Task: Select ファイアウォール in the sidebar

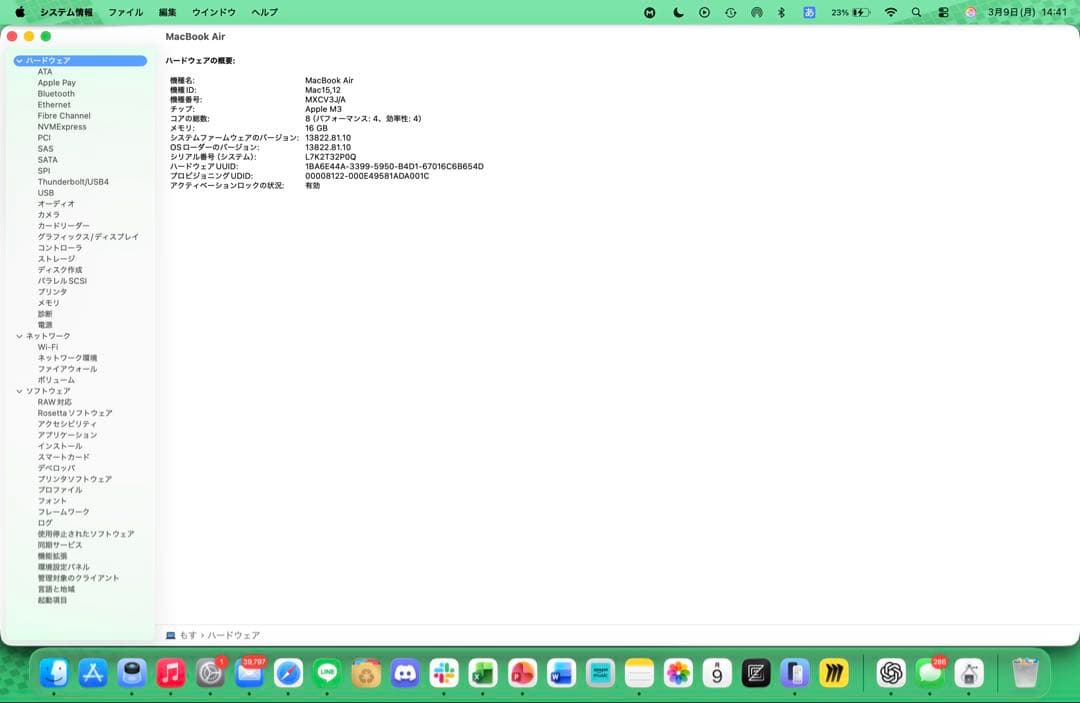Action: 67,369
